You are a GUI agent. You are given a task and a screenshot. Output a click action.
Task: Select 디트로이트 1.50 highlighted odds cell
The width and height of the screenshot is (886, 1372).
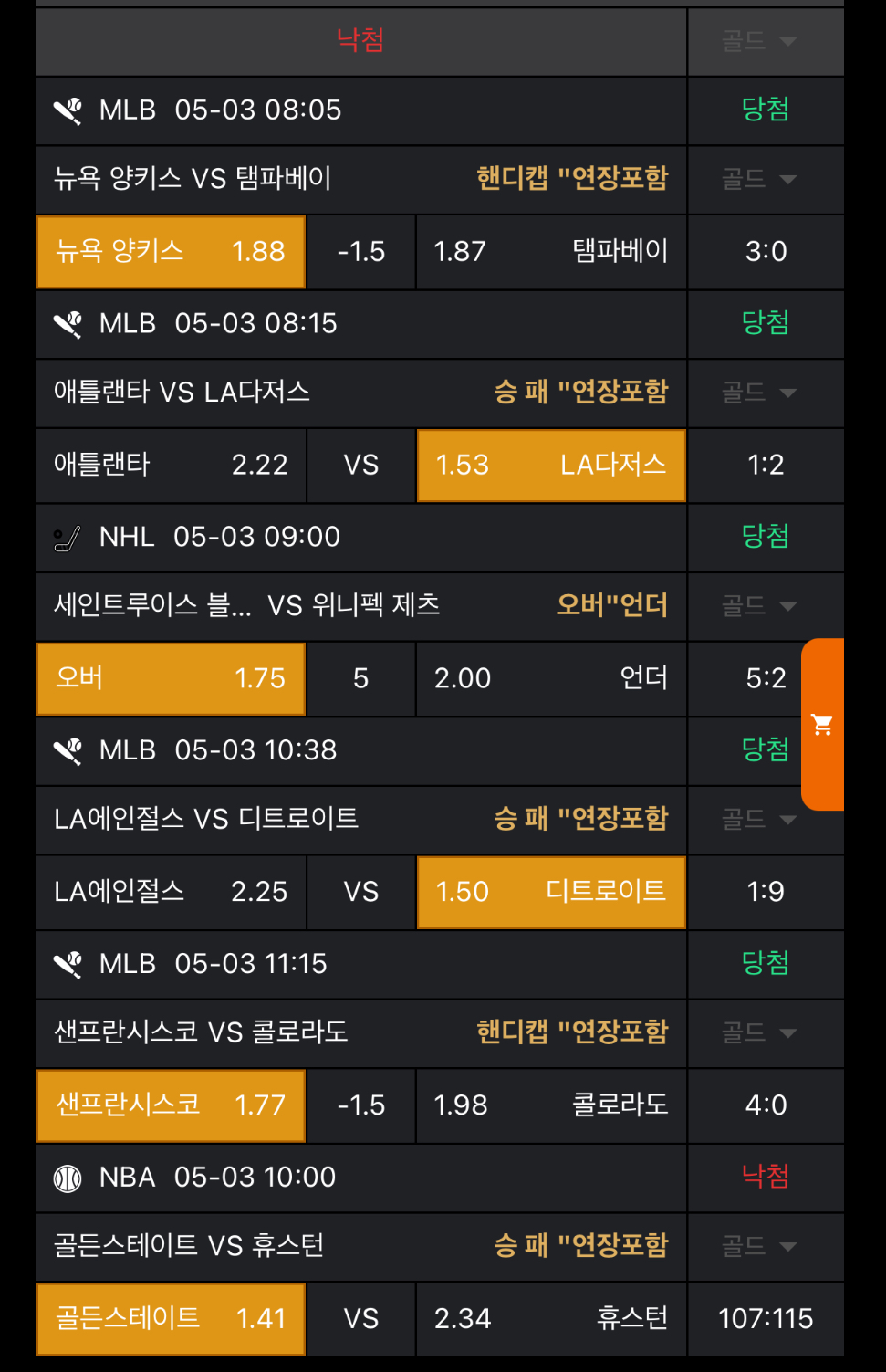tap(551, 892)
